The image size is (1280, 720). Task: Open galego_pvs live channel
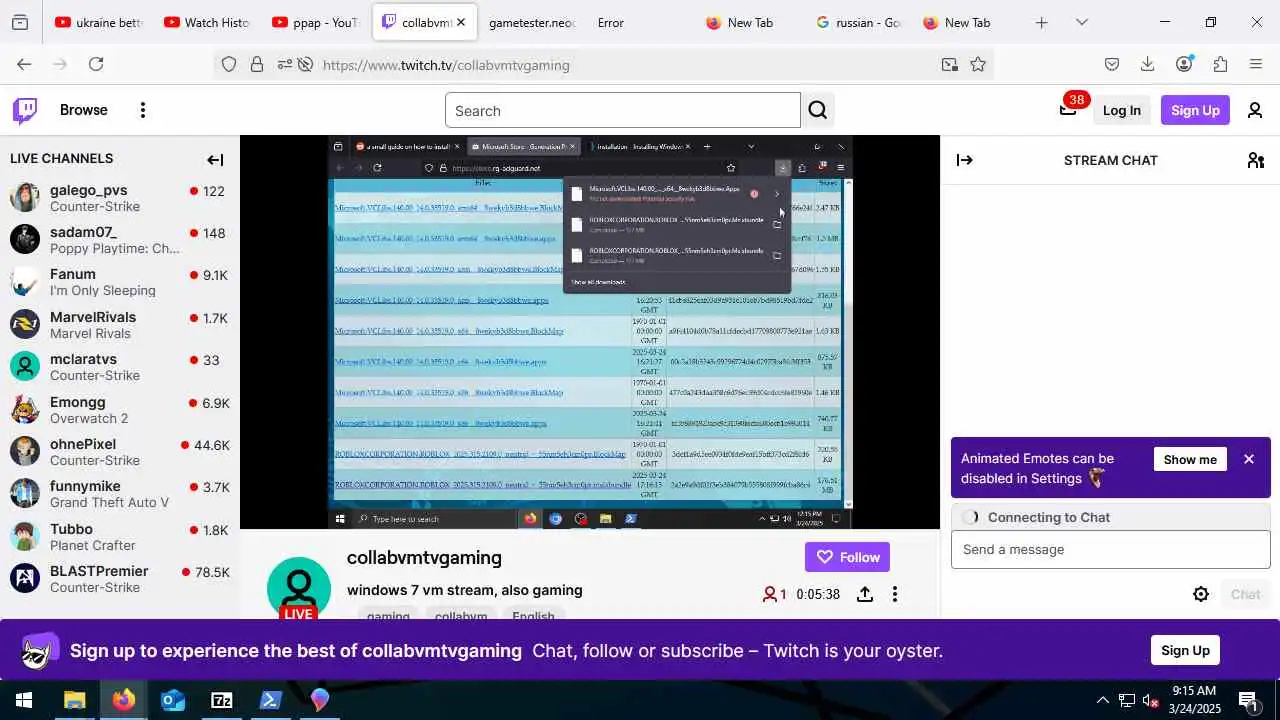pyautogui.click(x=120, y=197)
